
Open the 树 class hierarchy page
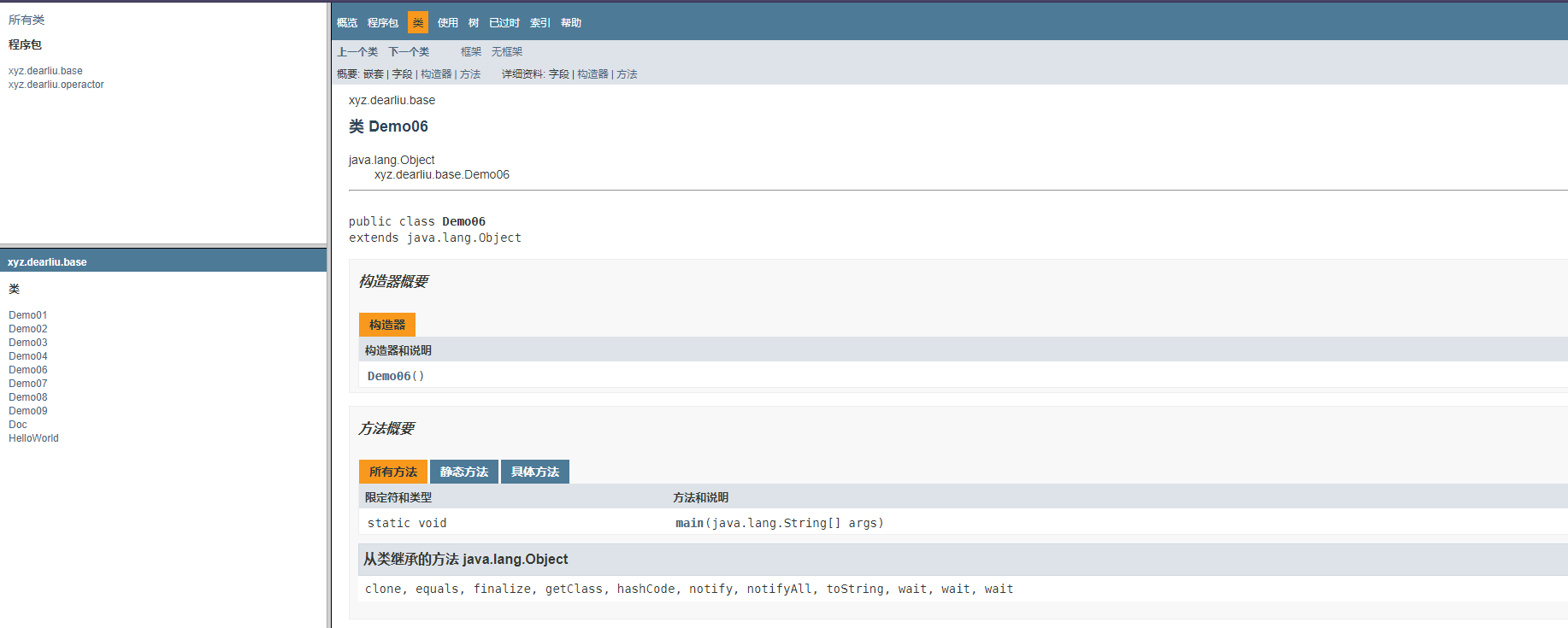point(474,23)
